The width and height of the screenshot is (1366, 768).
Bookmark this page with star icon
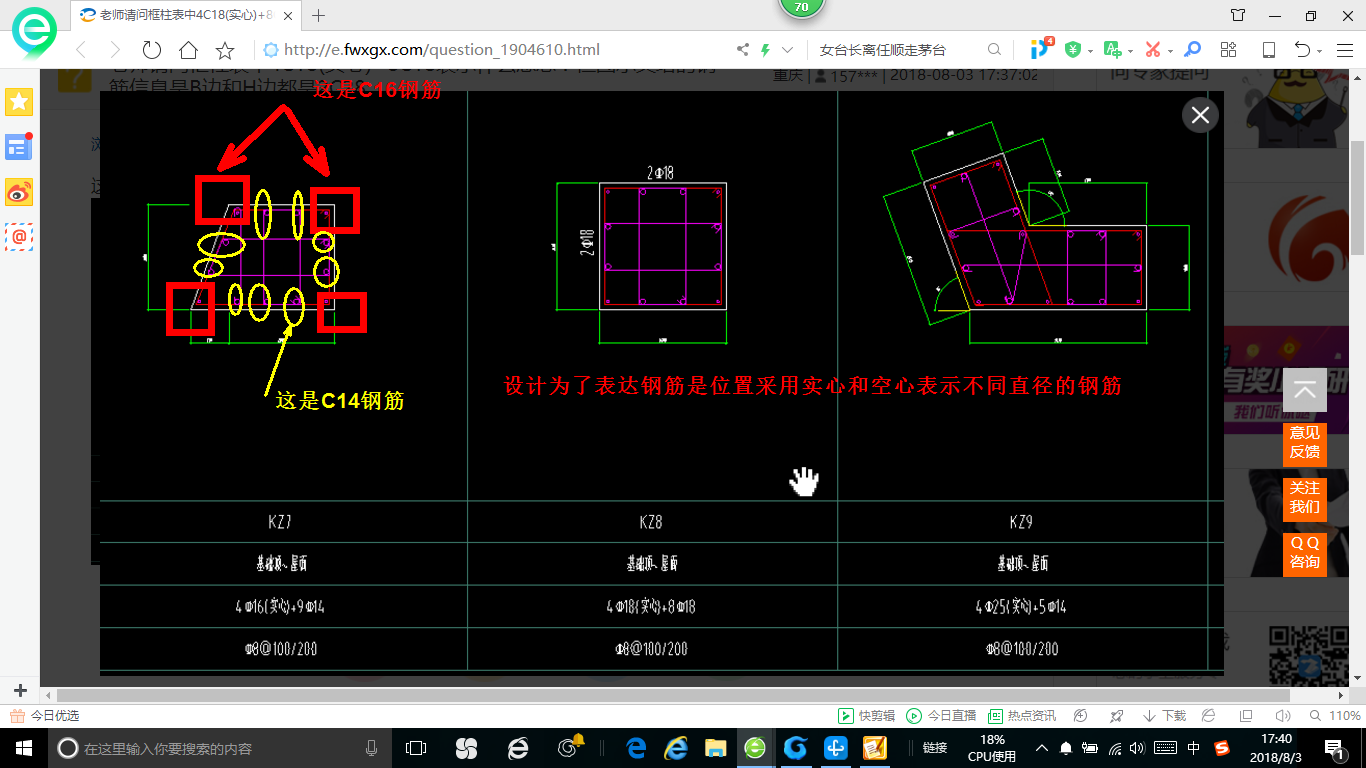click(x=225, y=50)
